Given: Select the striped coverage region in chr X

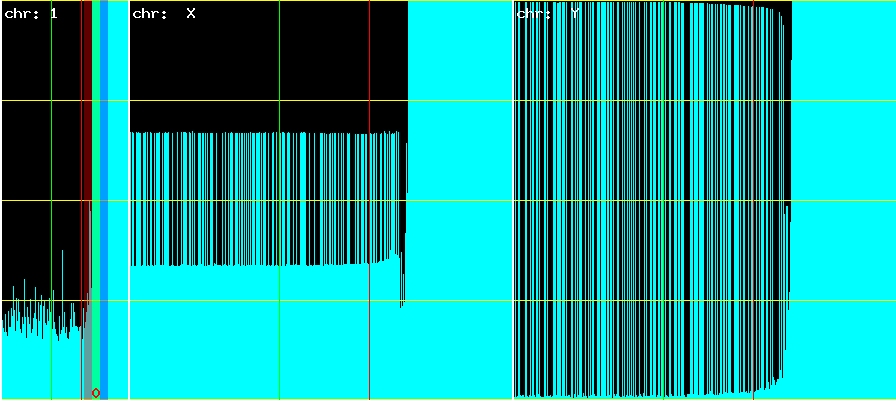Looking at the screenshot, I should click(268, 198).
